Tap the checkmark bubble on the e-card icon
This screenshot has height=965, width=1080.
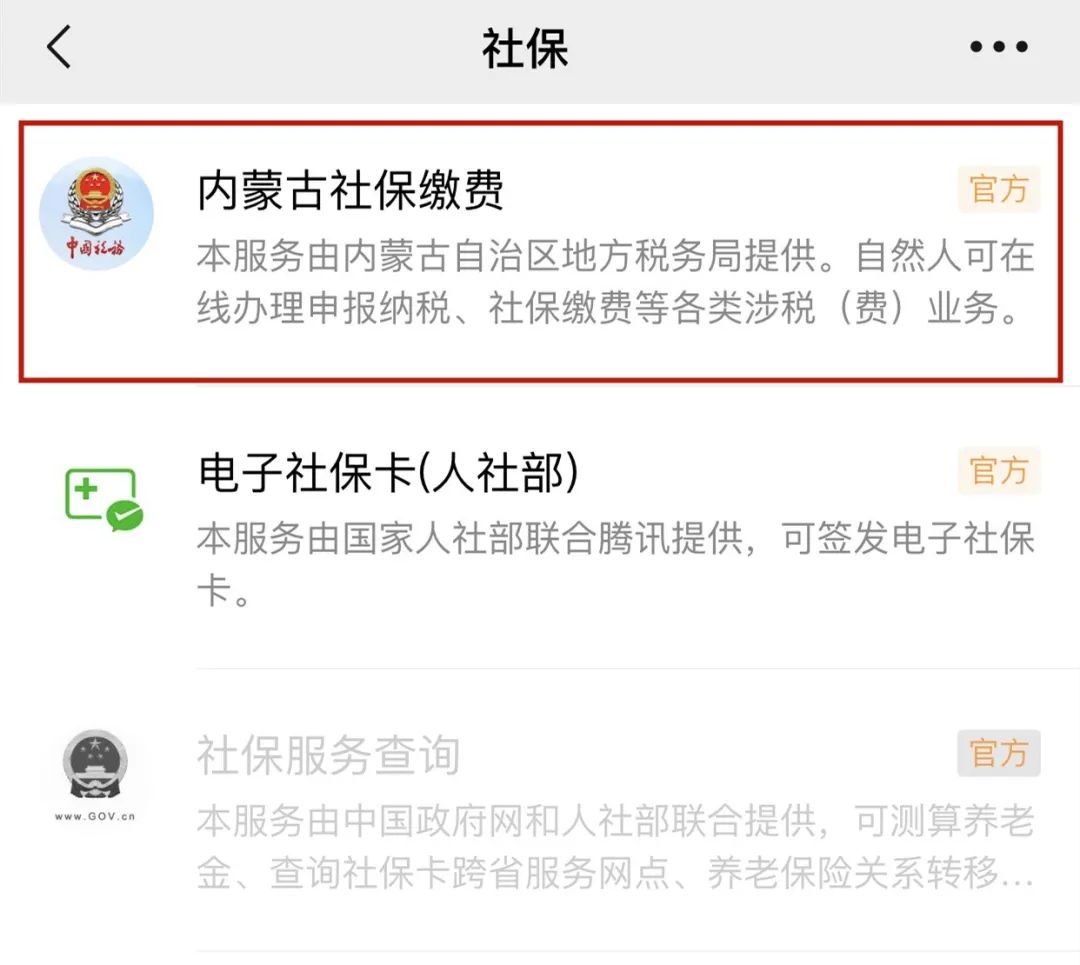pyautogui.click(x=125, y=515)
